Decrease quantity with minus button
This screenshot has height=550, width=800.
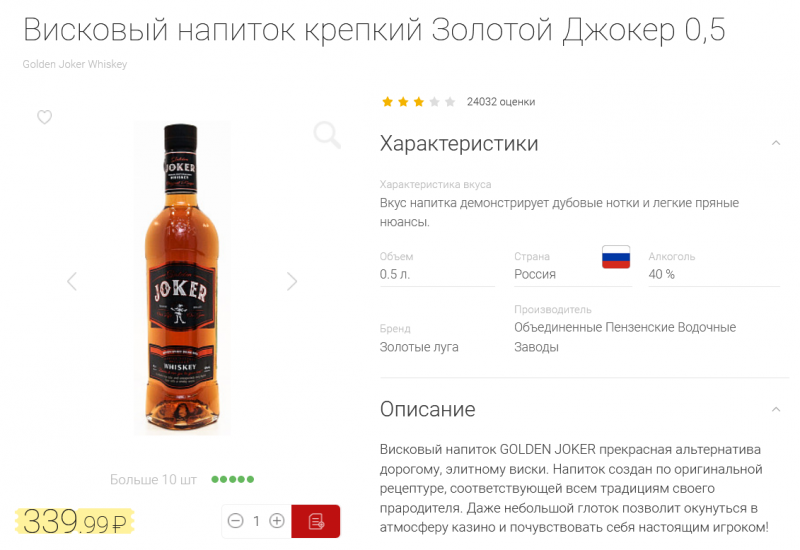235,521
